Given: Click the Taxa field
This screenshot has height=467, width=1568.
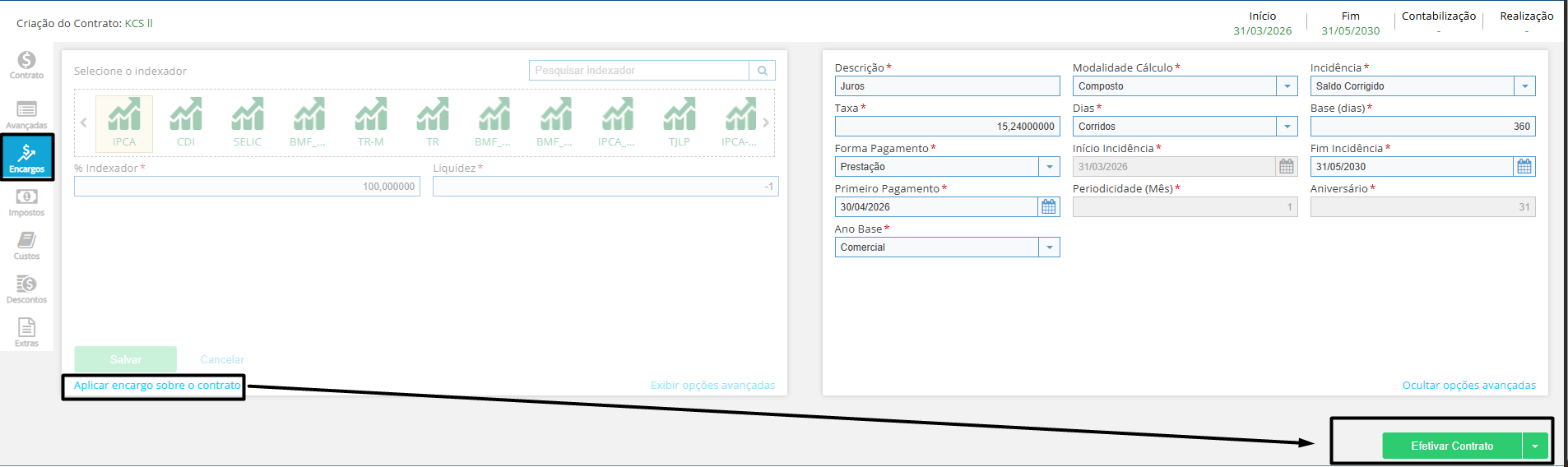Looking at the screenshot, I should pos(948,127).
